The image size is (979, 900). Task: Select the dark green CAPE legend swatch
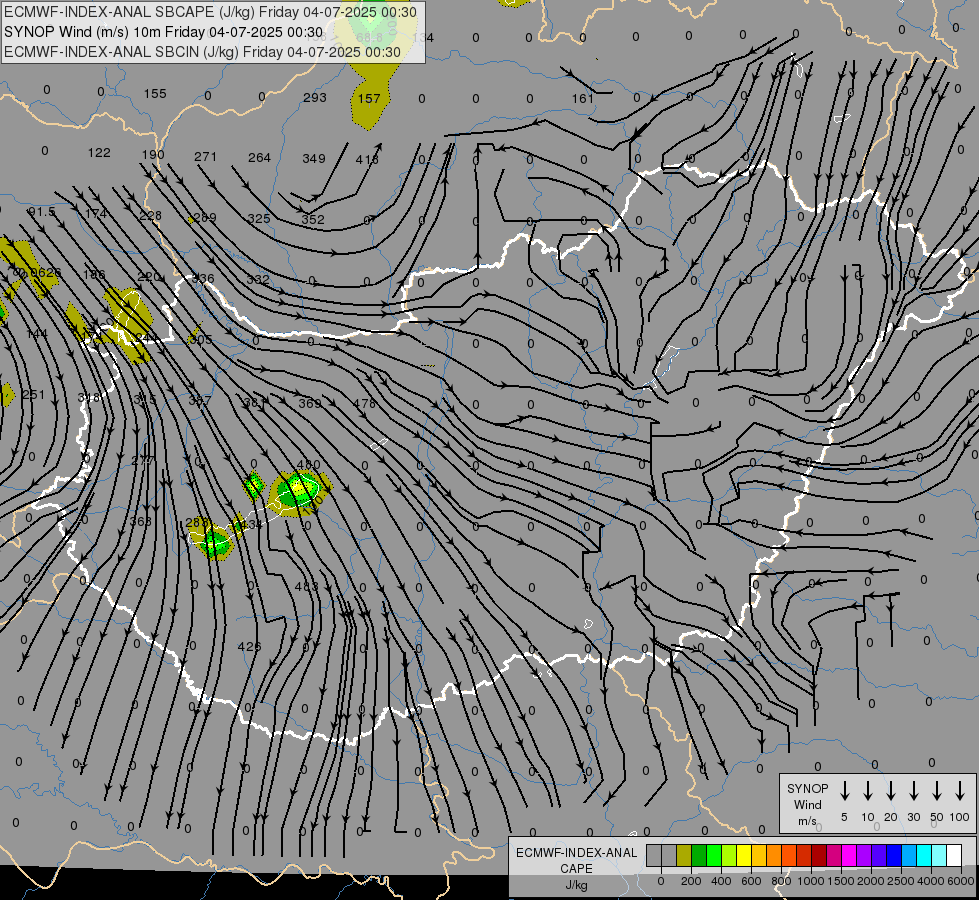(x=699, y=856)
